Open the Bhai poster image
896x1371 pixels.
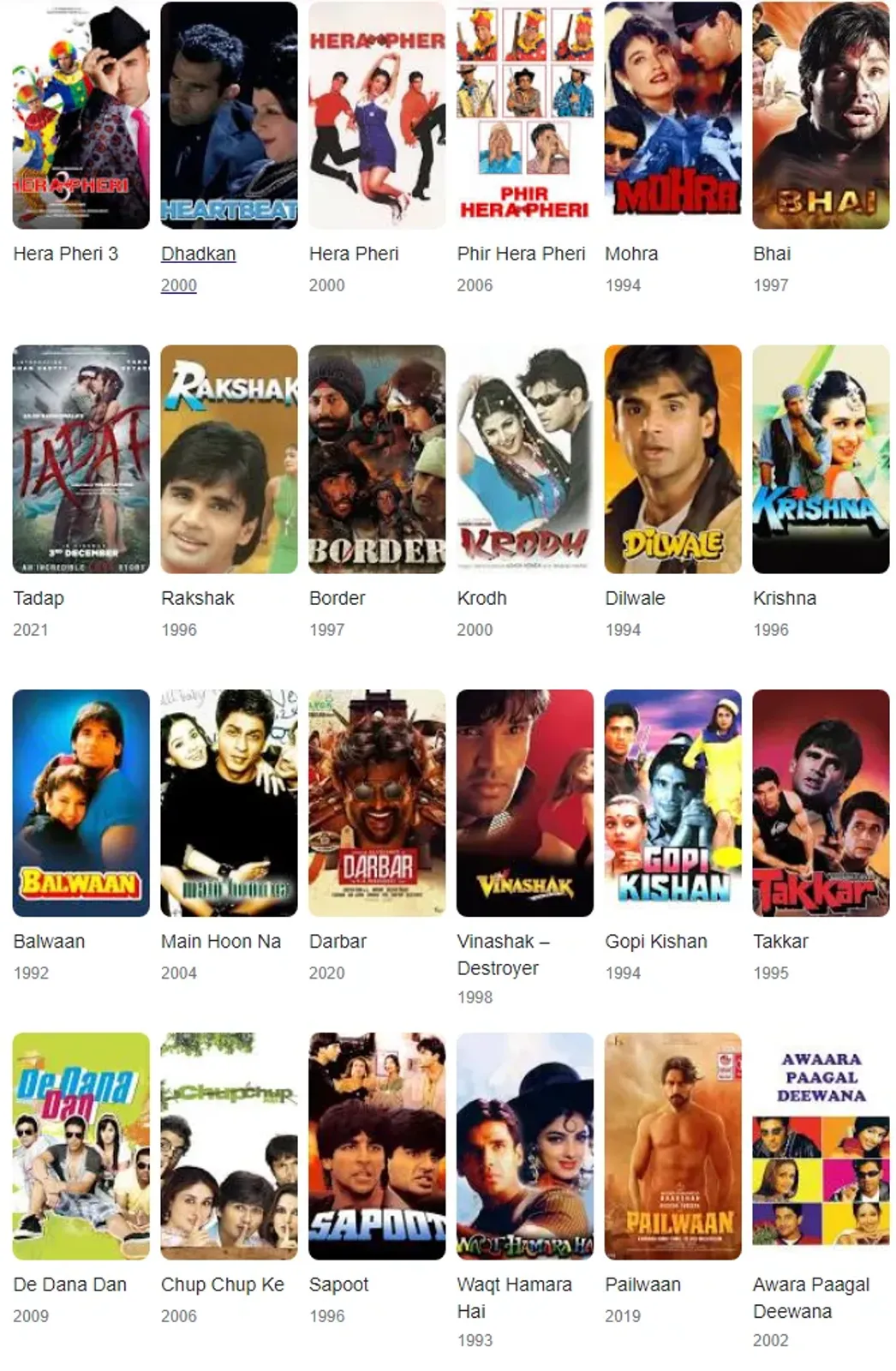coord(821,115)
